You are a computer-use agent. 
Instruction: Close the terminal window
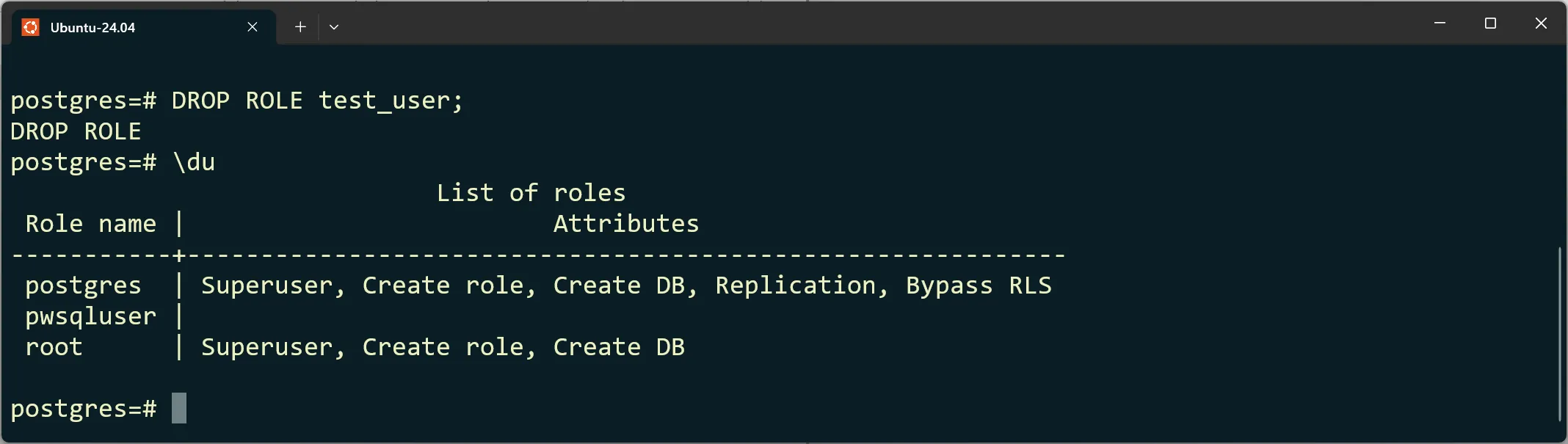point(1541,23)
